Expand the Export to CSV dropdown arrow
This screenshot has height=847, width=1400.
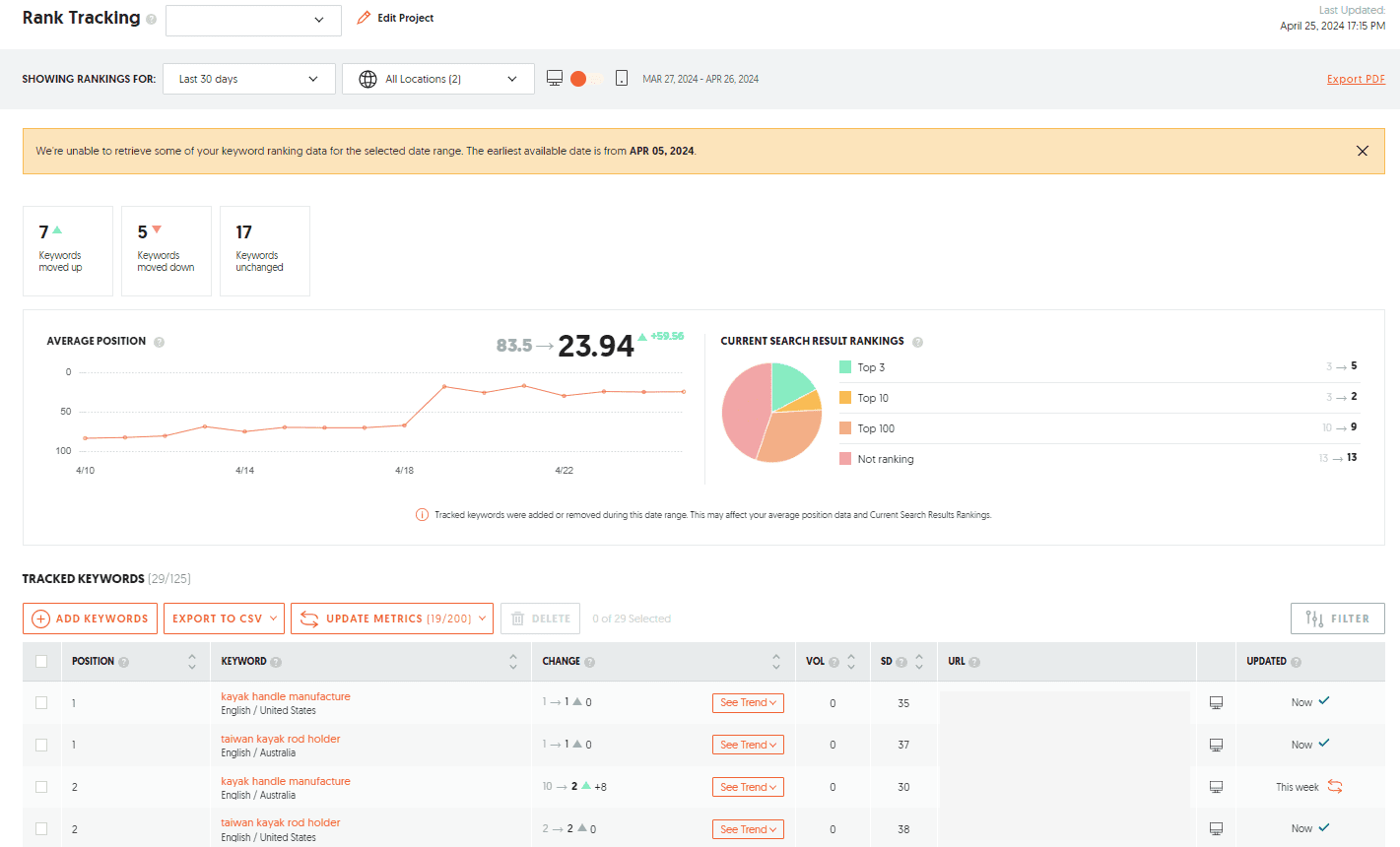273,619
